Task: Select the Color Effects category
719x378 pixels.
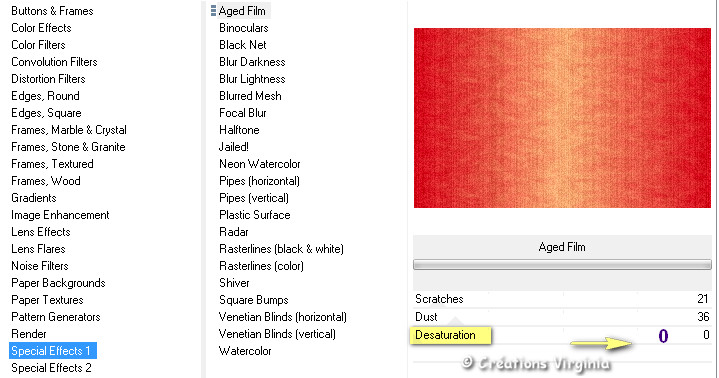Action: pos(41,28)
